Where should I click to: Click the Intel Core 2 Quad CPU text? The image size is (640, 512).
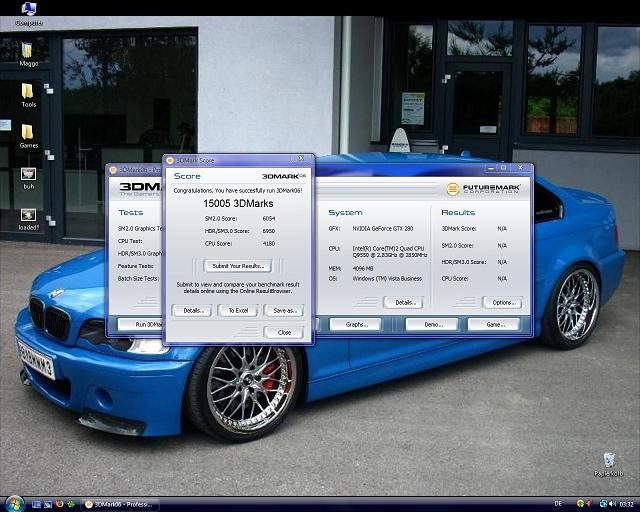point(390,252)
